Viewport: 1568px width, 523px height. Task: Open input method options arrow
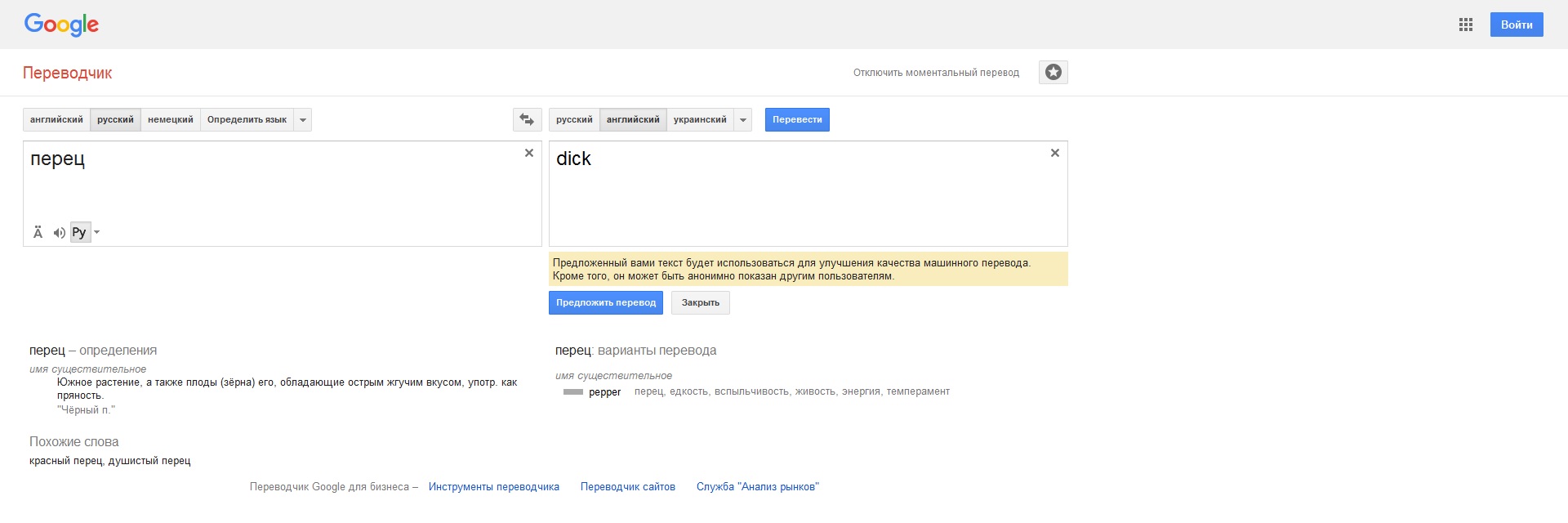(x=97, y=233)
